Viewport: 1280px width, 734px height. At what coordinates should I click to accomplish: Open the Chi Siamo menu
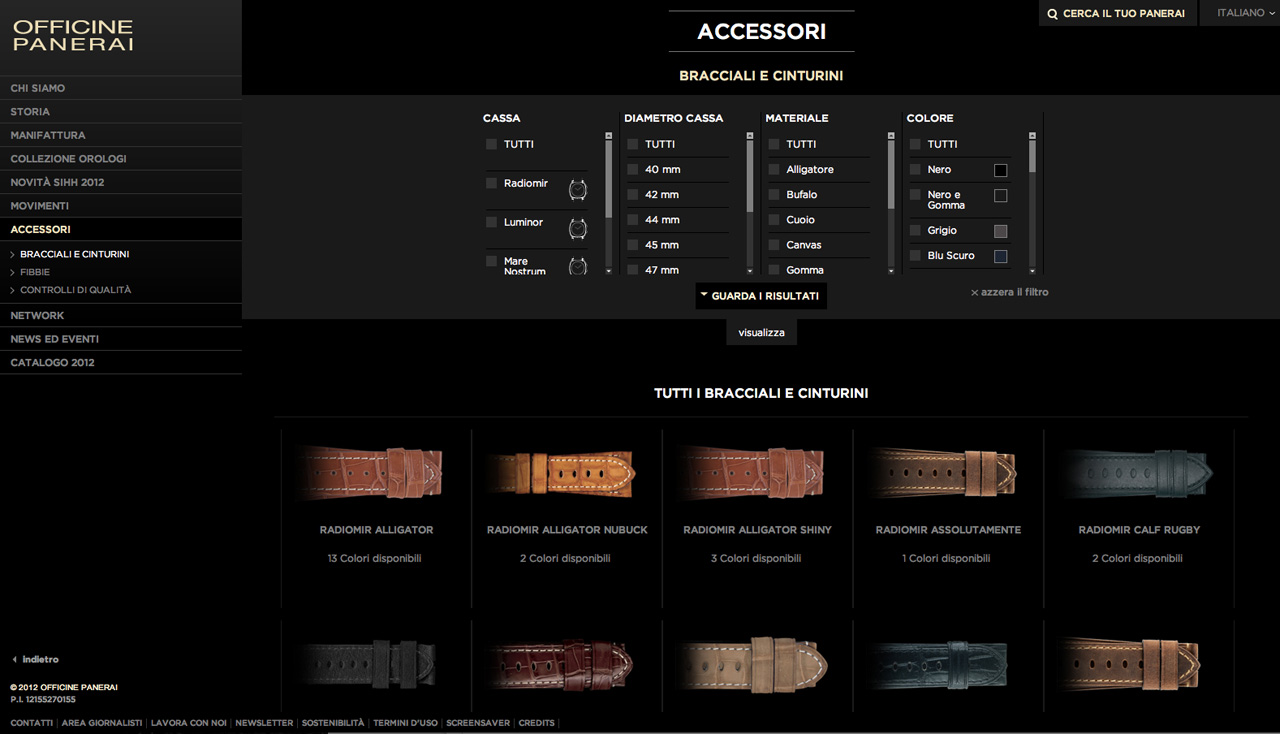point(121,88)
